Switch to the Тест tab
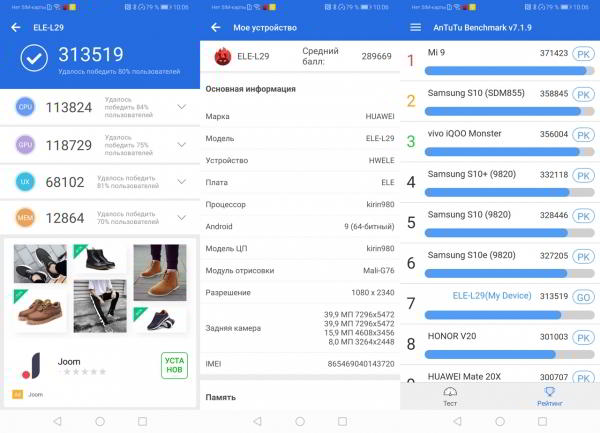This screenshot has width=600, height=433. click(450, 396)
